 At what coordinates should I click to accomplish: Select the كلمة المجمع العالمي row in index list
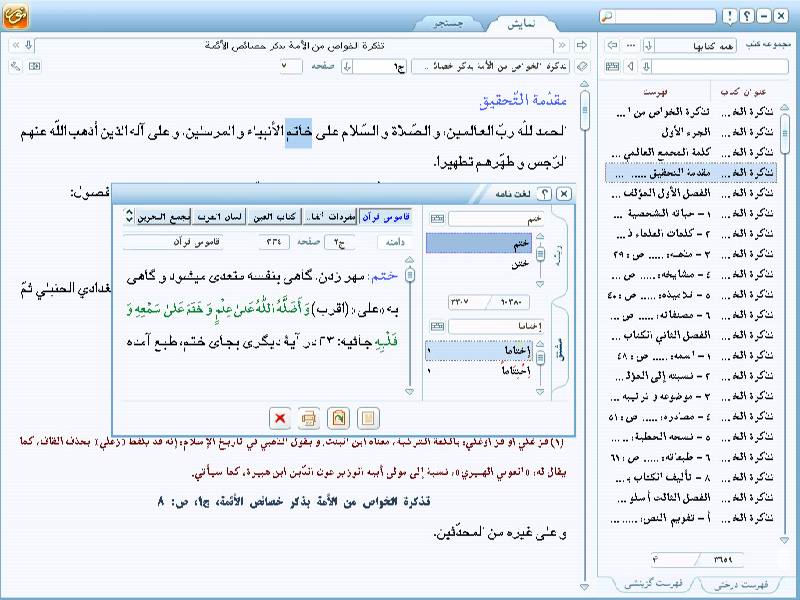pos(690,153)
